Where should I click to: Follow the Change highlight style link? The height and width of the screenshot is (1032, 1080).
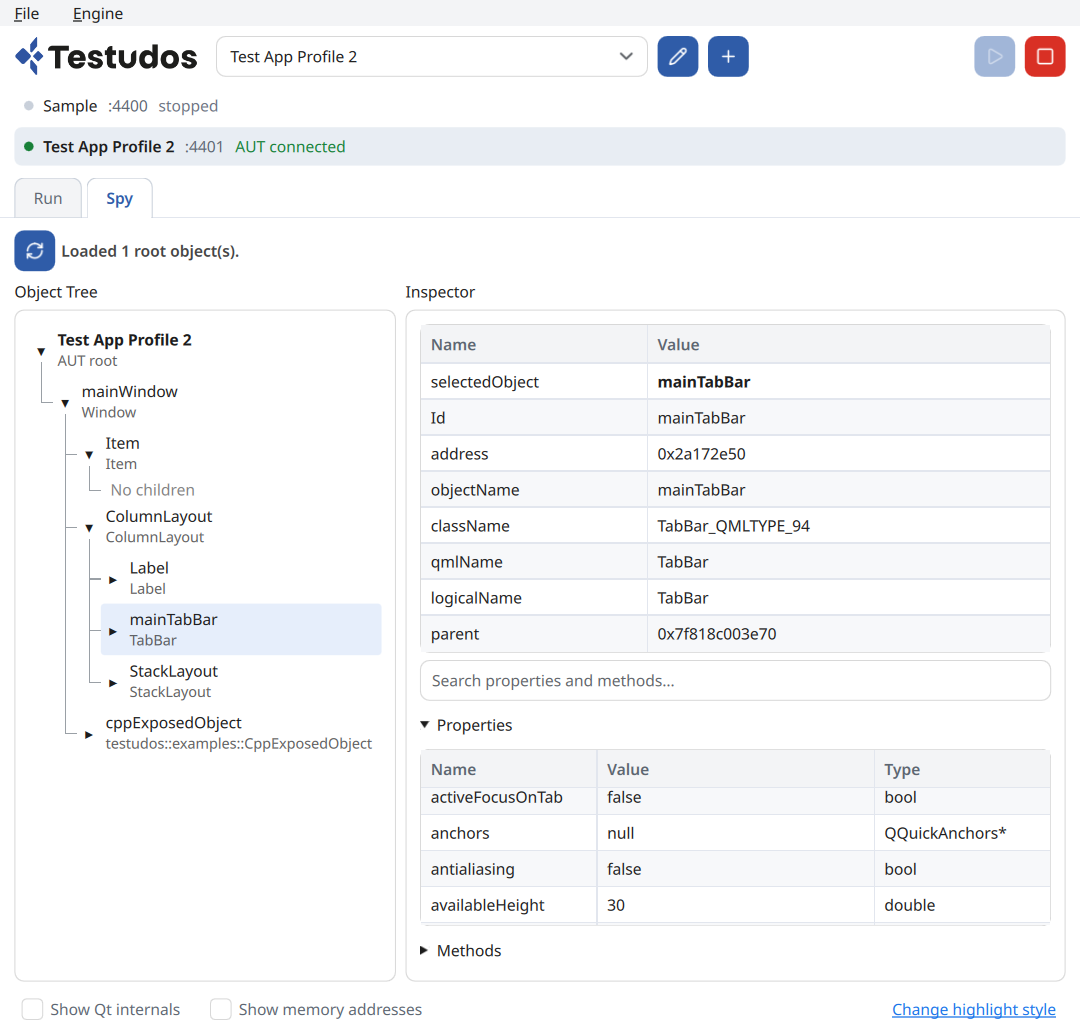tap(973, 1009)
